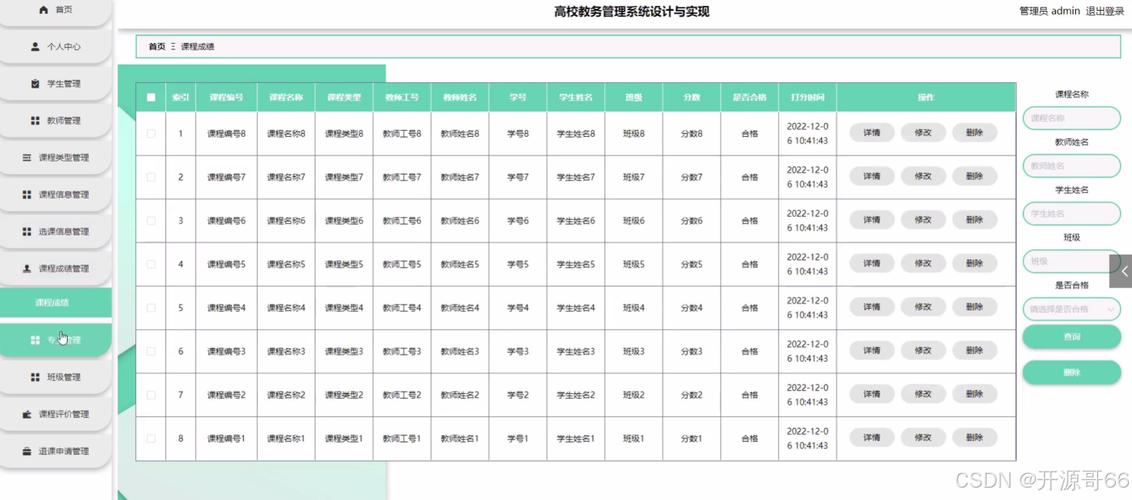1132x500 pixels.
Task: Click 修改 for the 课程编号3 row
Action: (923, 350)
